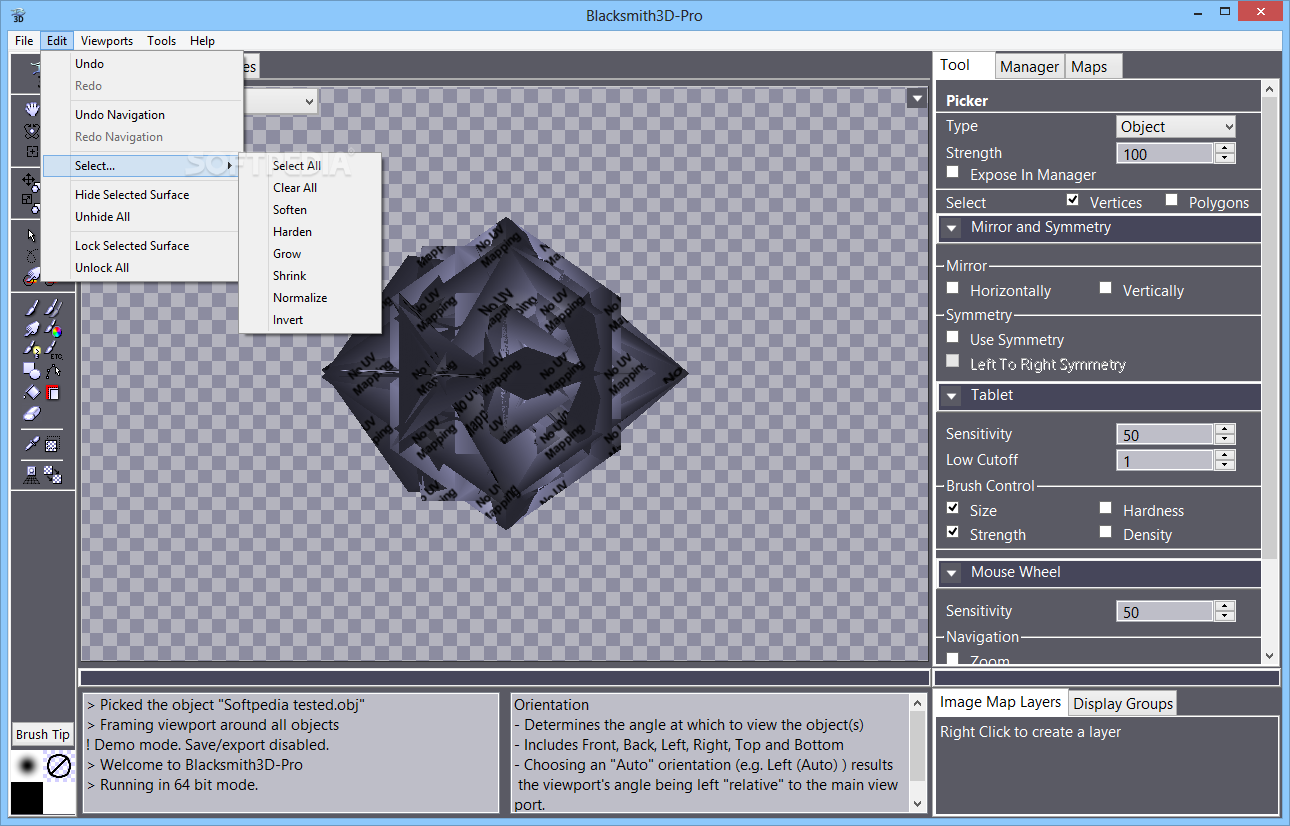Screen dimensions: 1290x826
Task: Pick the path nodes tool icon
Action: tap(53, 371)
